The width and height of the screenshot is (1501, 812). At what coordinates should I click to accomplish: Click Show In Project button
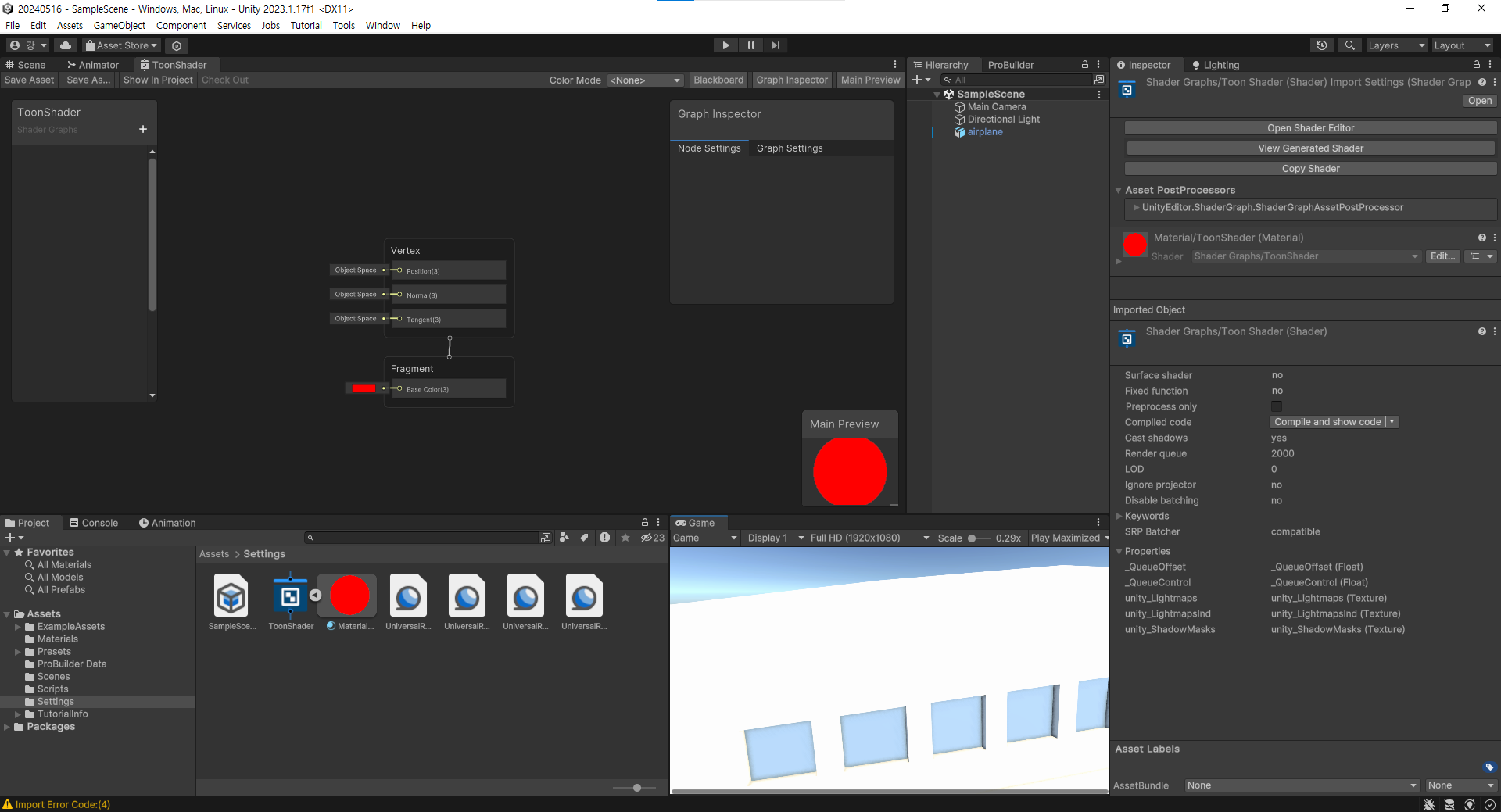[x=158, y=80]
